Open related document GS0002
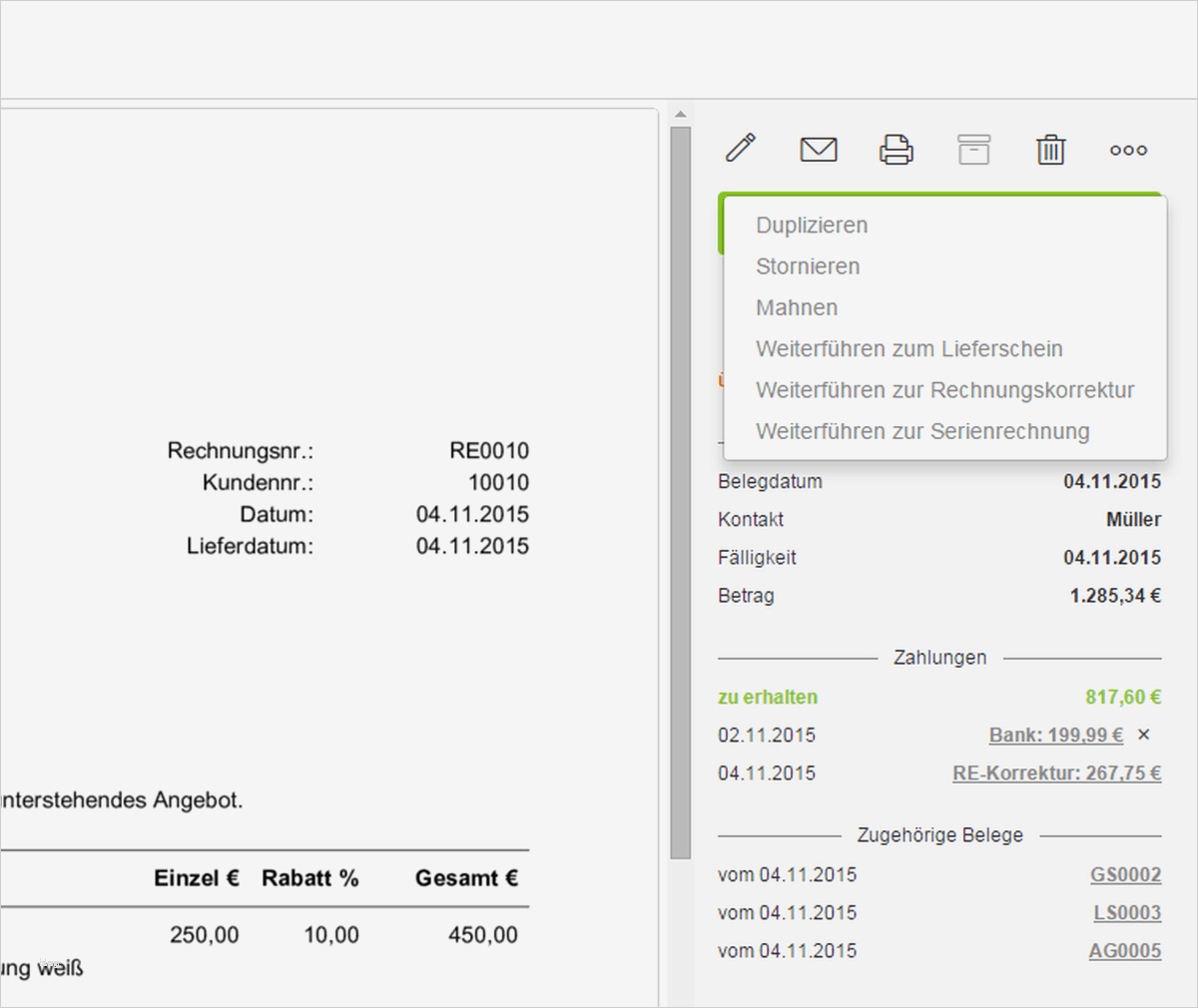Screen dimensions: 1198x1008 pyautogui.click(x=1126, y=875)
